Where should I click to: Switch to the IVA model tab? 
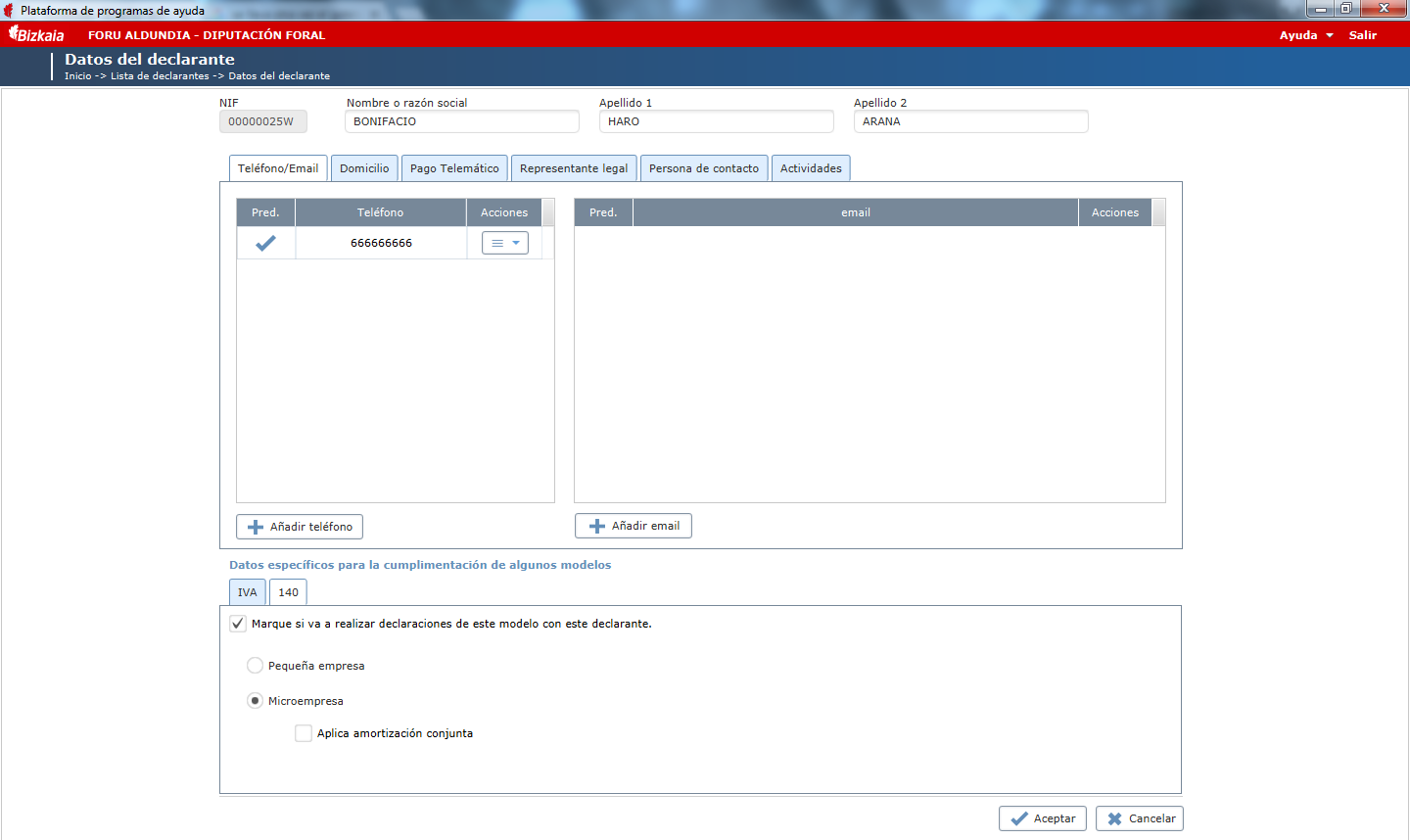click(248, 592)
